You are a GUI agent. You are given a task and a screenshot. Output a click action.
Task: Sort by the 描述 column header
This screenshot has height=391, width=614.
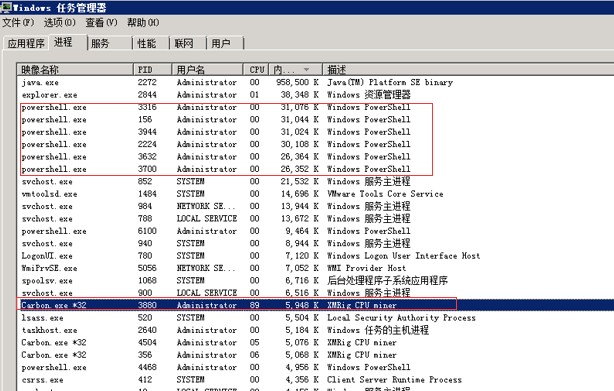pos(468,70)
